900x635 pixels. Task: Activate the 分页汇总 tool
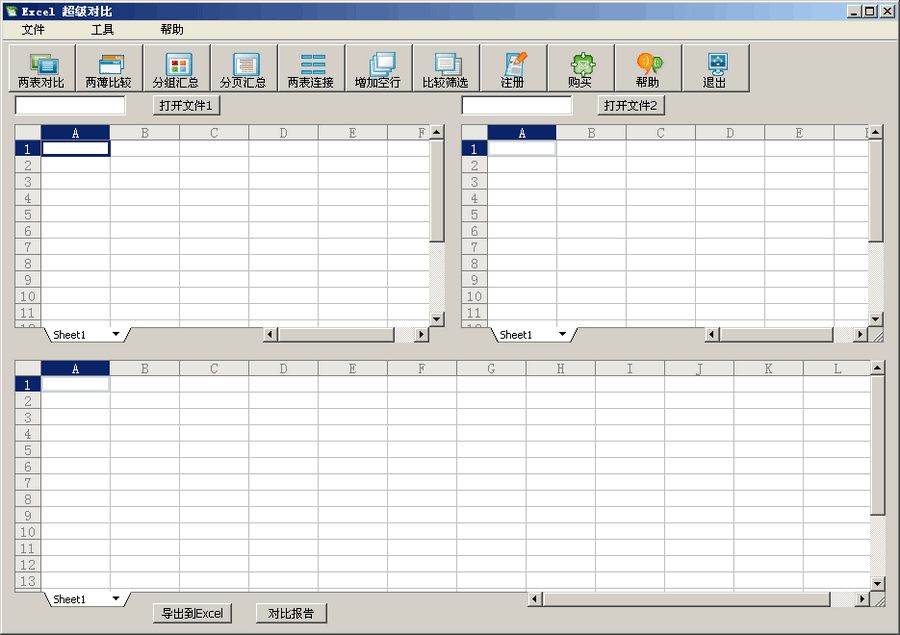(x=243, y=67)
